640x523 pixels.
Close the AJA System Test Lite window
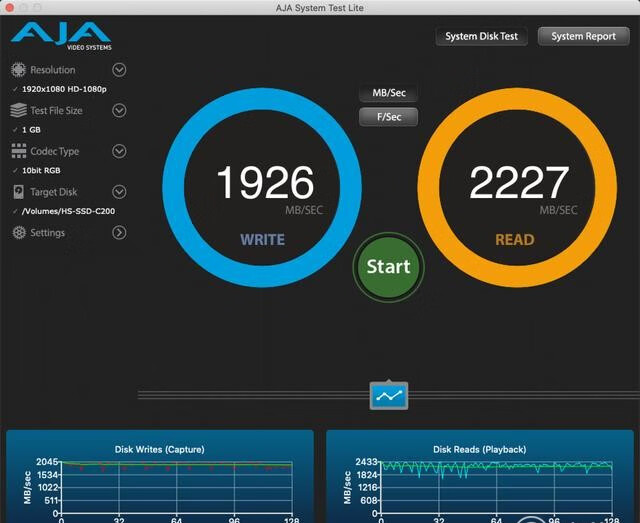click(9, 7)
